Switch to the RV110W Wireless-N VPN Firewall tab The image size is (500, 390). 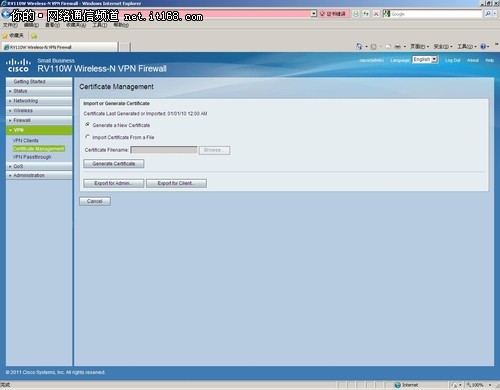point(60,47)
